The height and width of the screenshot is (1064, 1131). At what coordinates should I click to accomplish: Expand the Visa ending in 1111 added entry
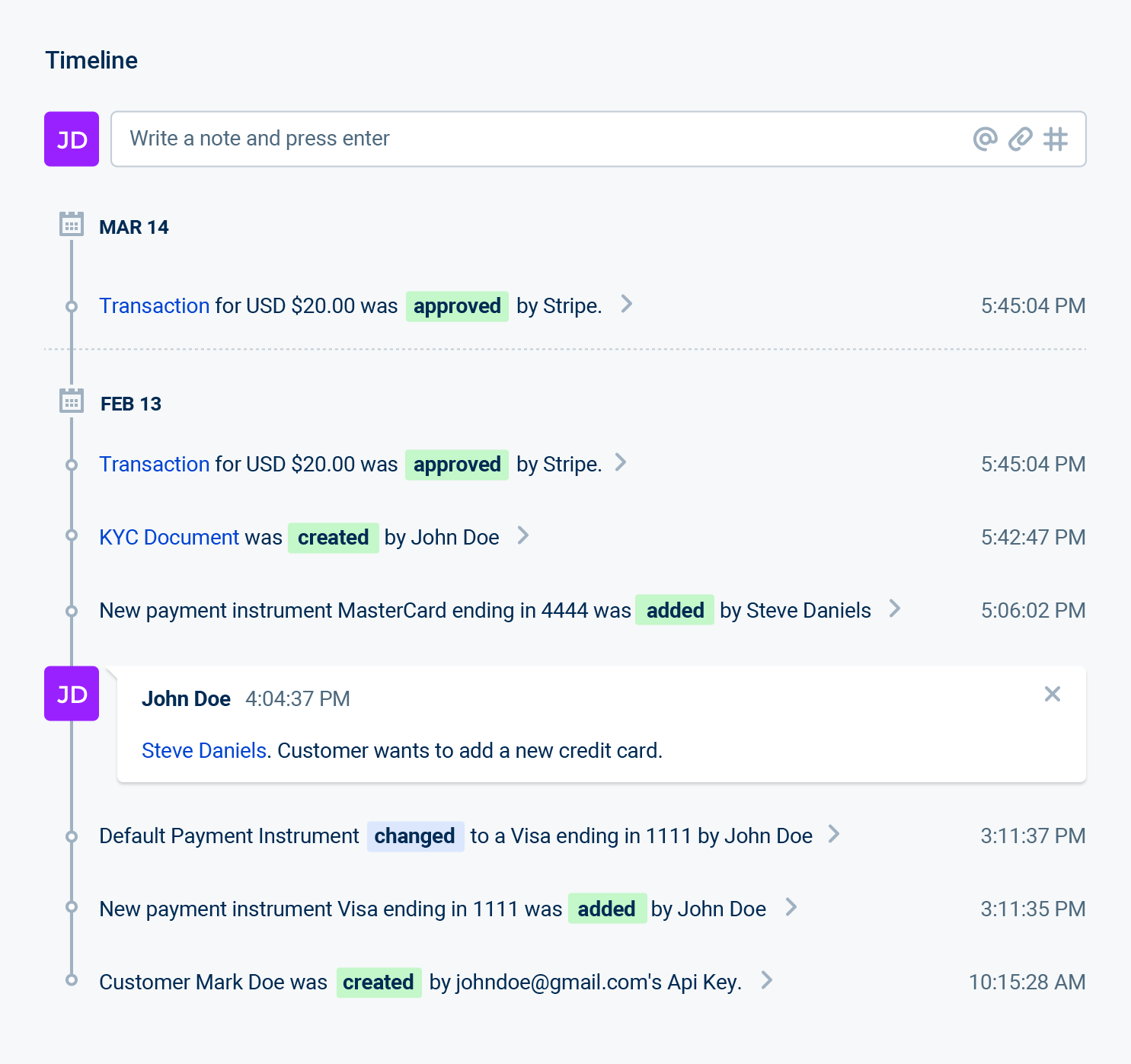791,907
